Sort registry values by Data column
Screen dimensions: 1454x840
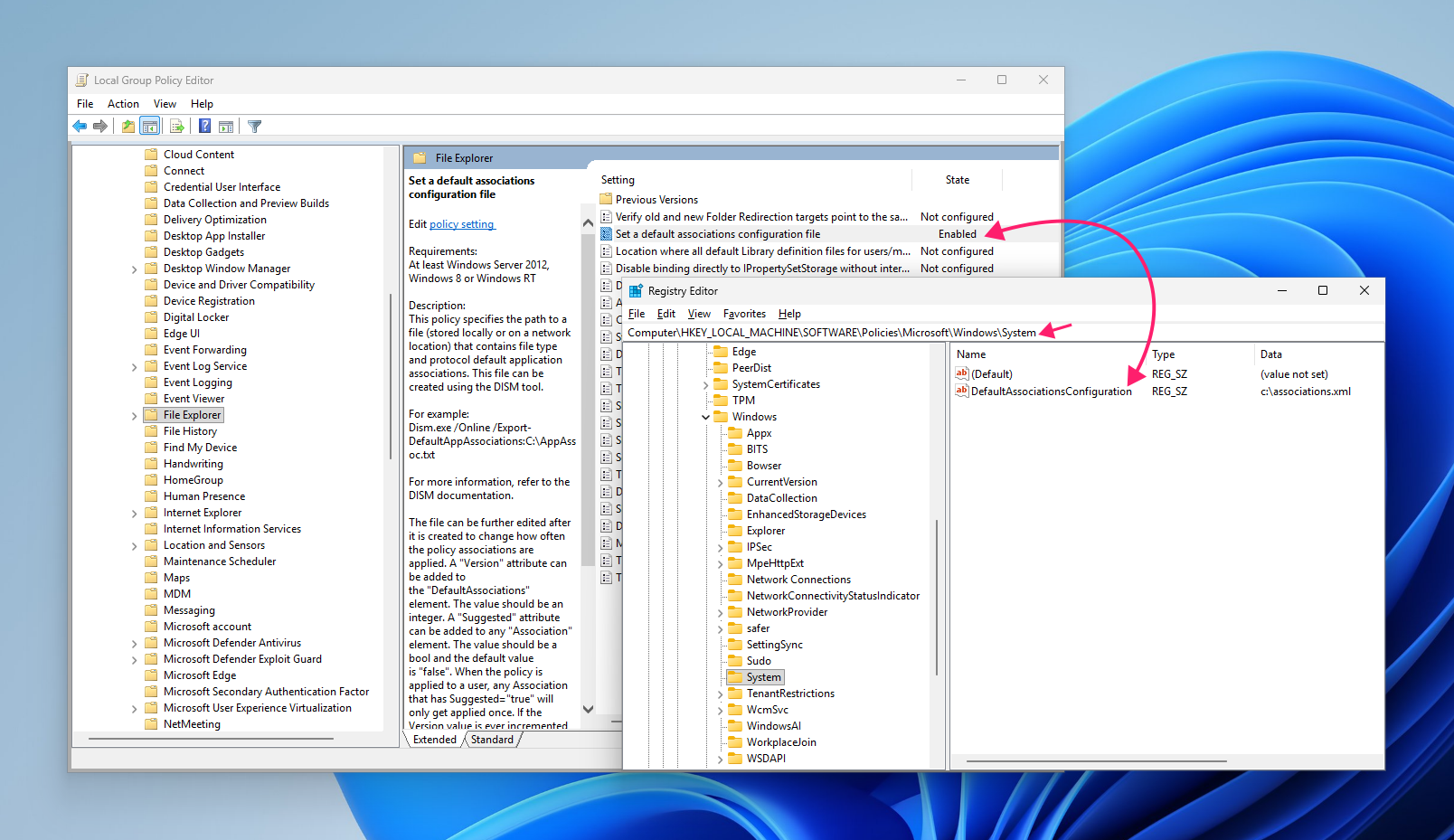click(1318, 354)
